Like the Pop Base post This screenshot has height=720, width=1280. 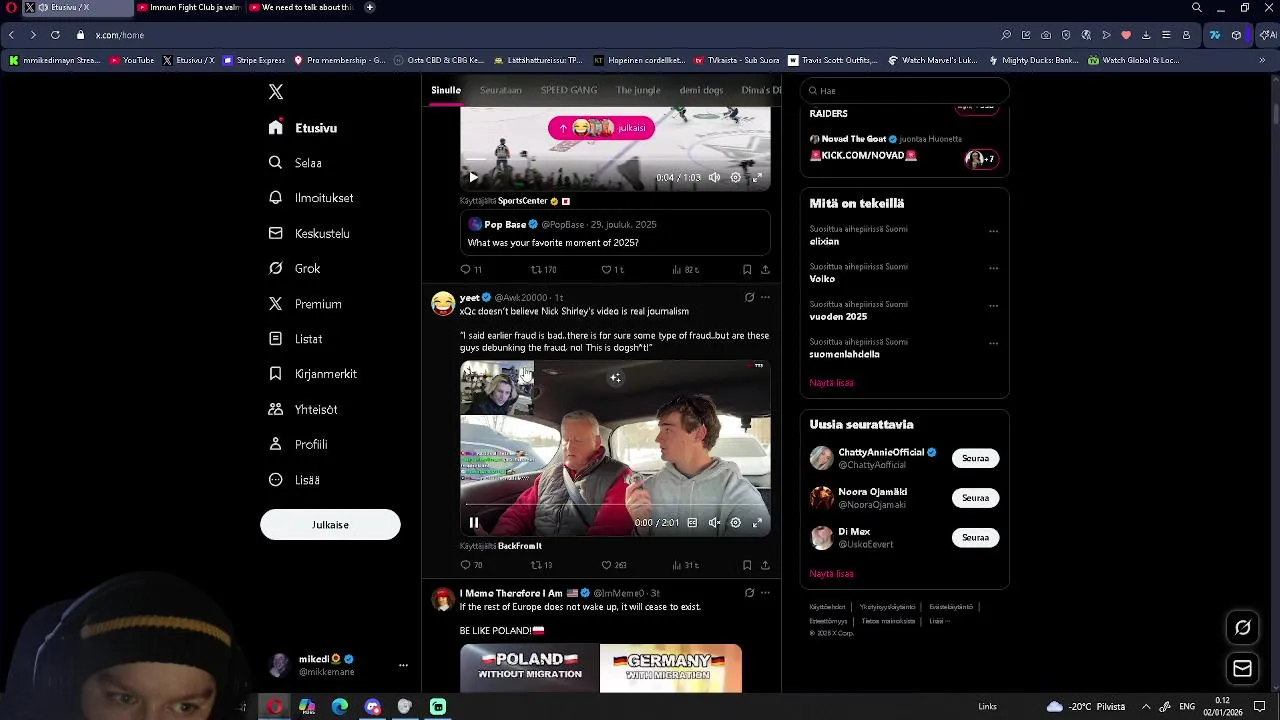coord(612,270)
